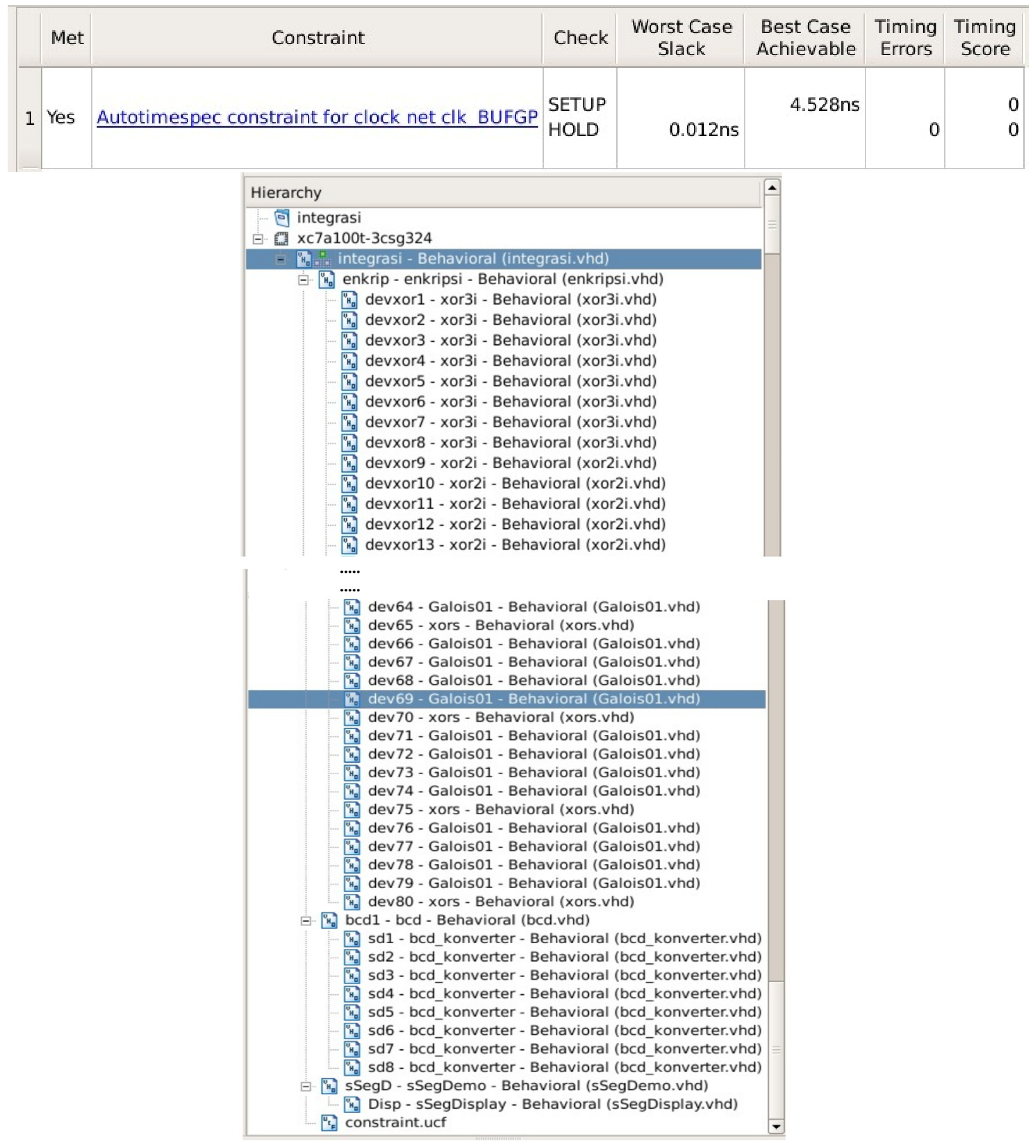
Task: Click the xc7a100t-3csg324 device chip icon
Action: pos(281,239)
